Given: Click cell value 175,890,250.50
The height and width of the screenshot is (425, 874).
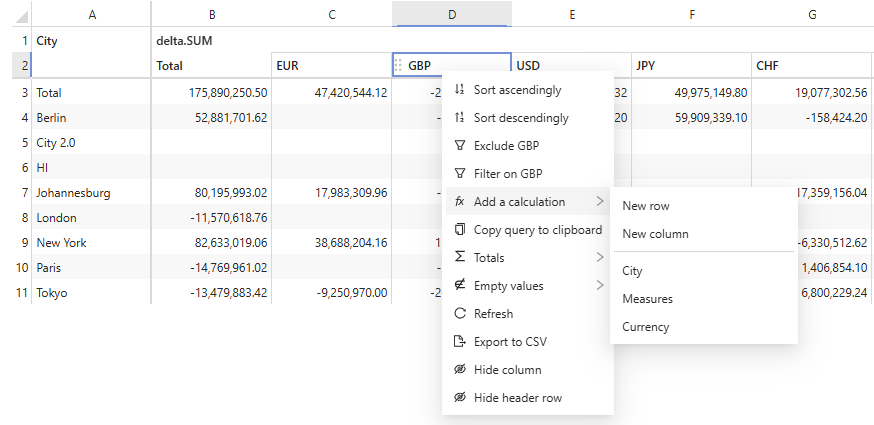Looking at the screenshot, I should point(228,93).
